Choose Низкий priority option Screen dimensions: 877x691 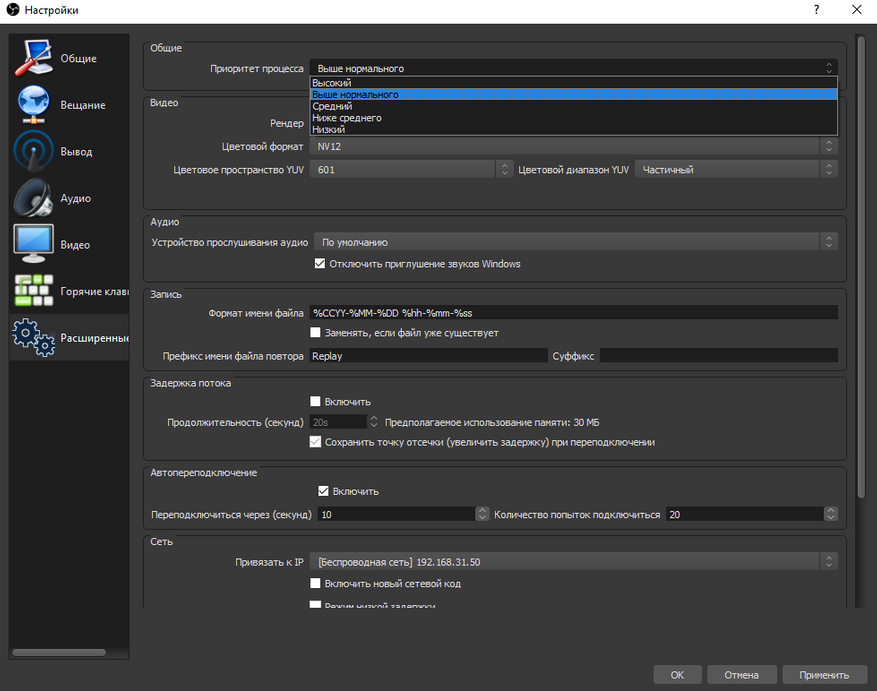click(x=573, y=129)
